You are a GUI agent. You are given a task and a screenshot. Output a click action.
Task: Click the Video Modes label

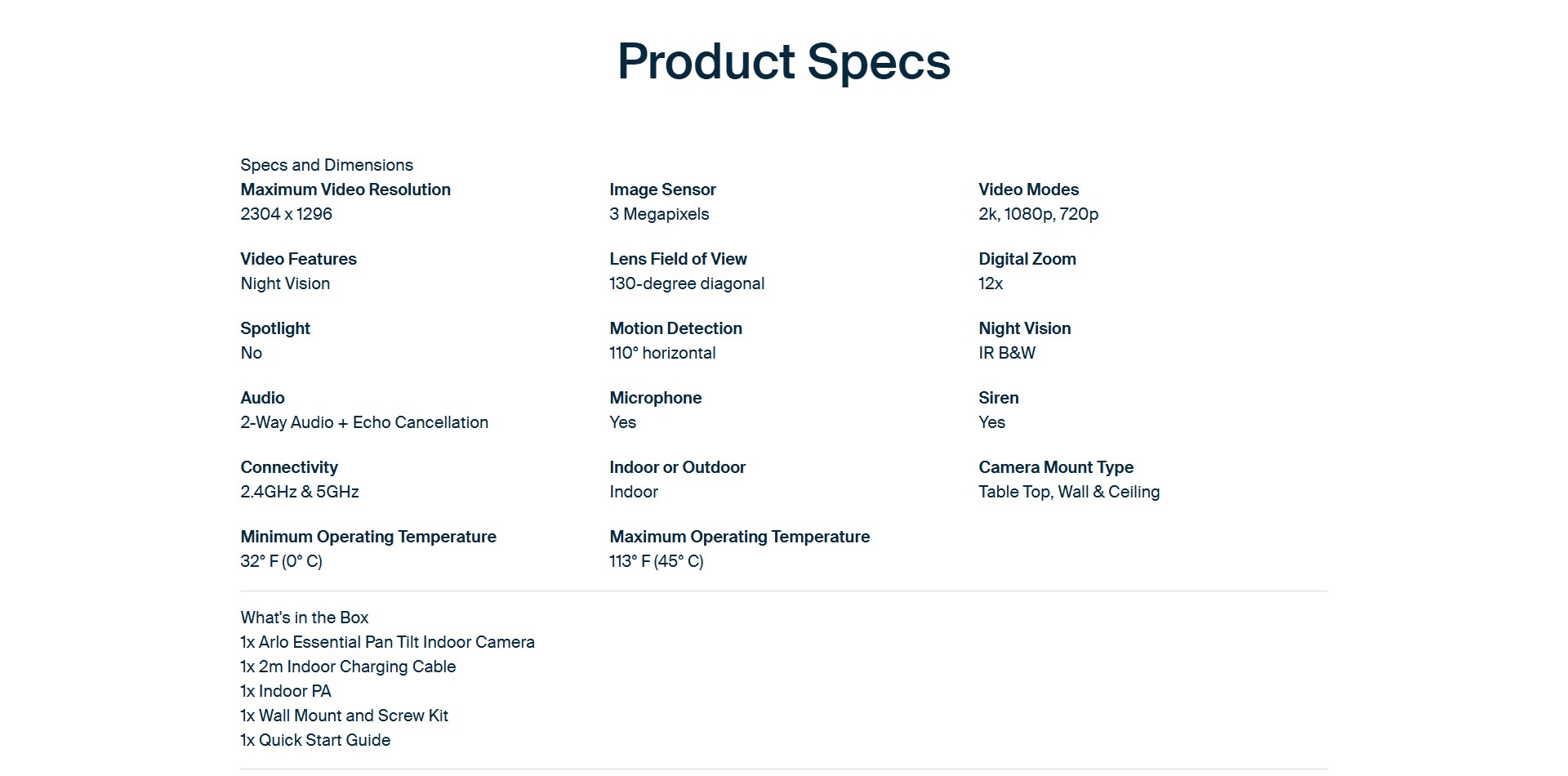pos(1028,190)
